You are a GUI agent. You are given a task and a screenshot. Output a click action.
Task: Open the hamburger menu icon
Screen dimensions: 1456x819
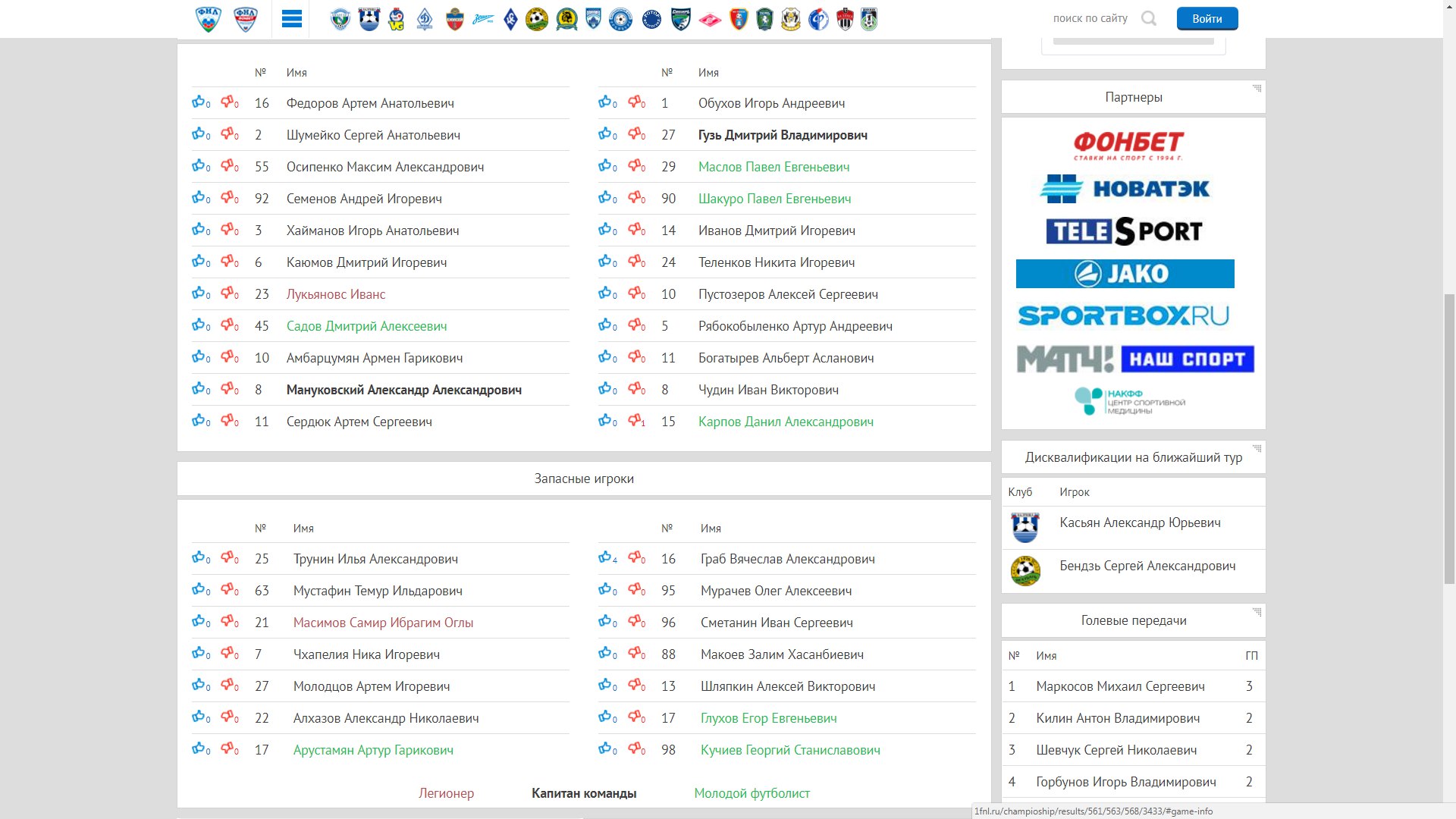point(291,19)
